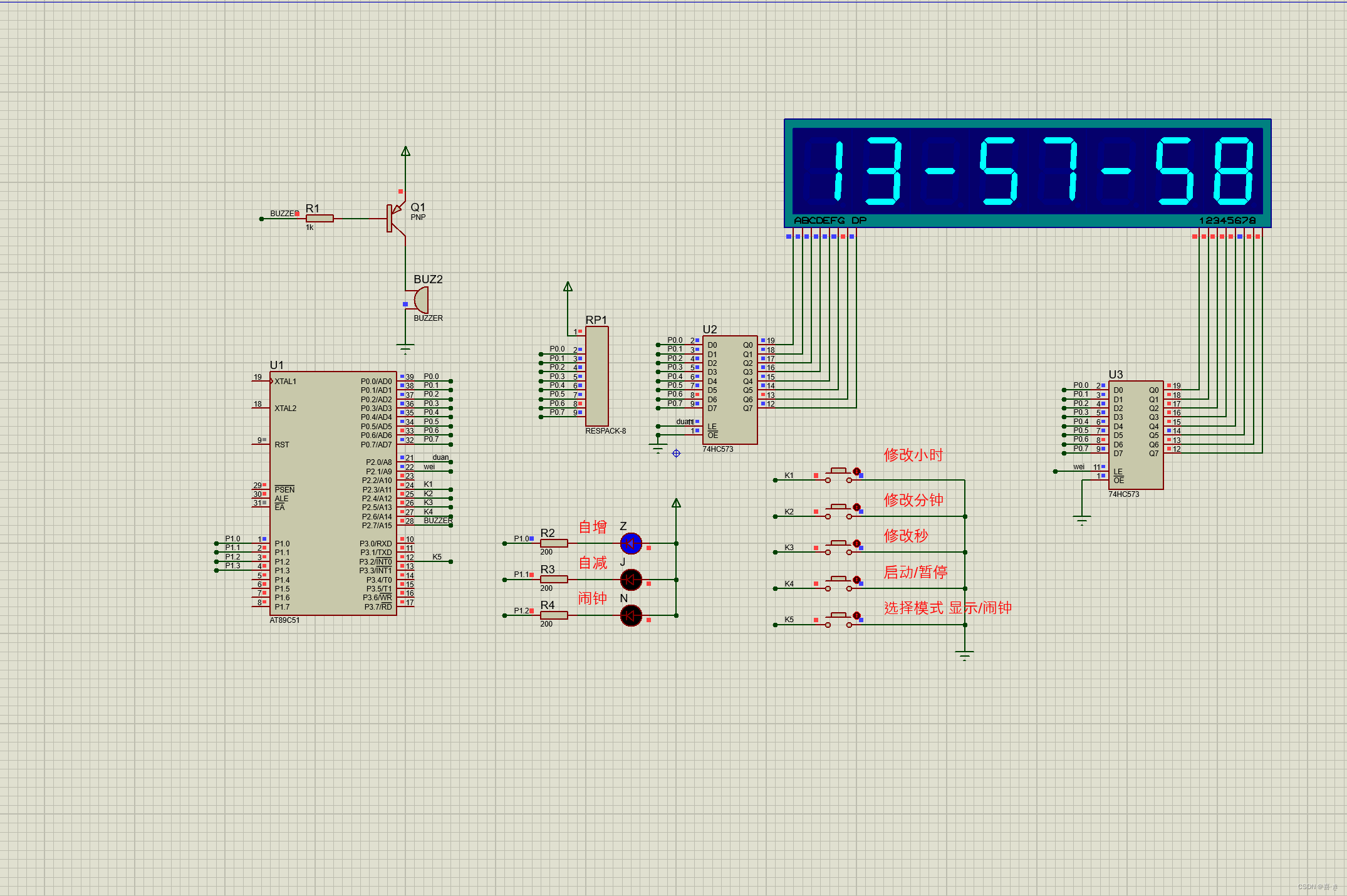
Task: Toggle the K5 button latch actuator dot
Action: click(x=856, y=616)
